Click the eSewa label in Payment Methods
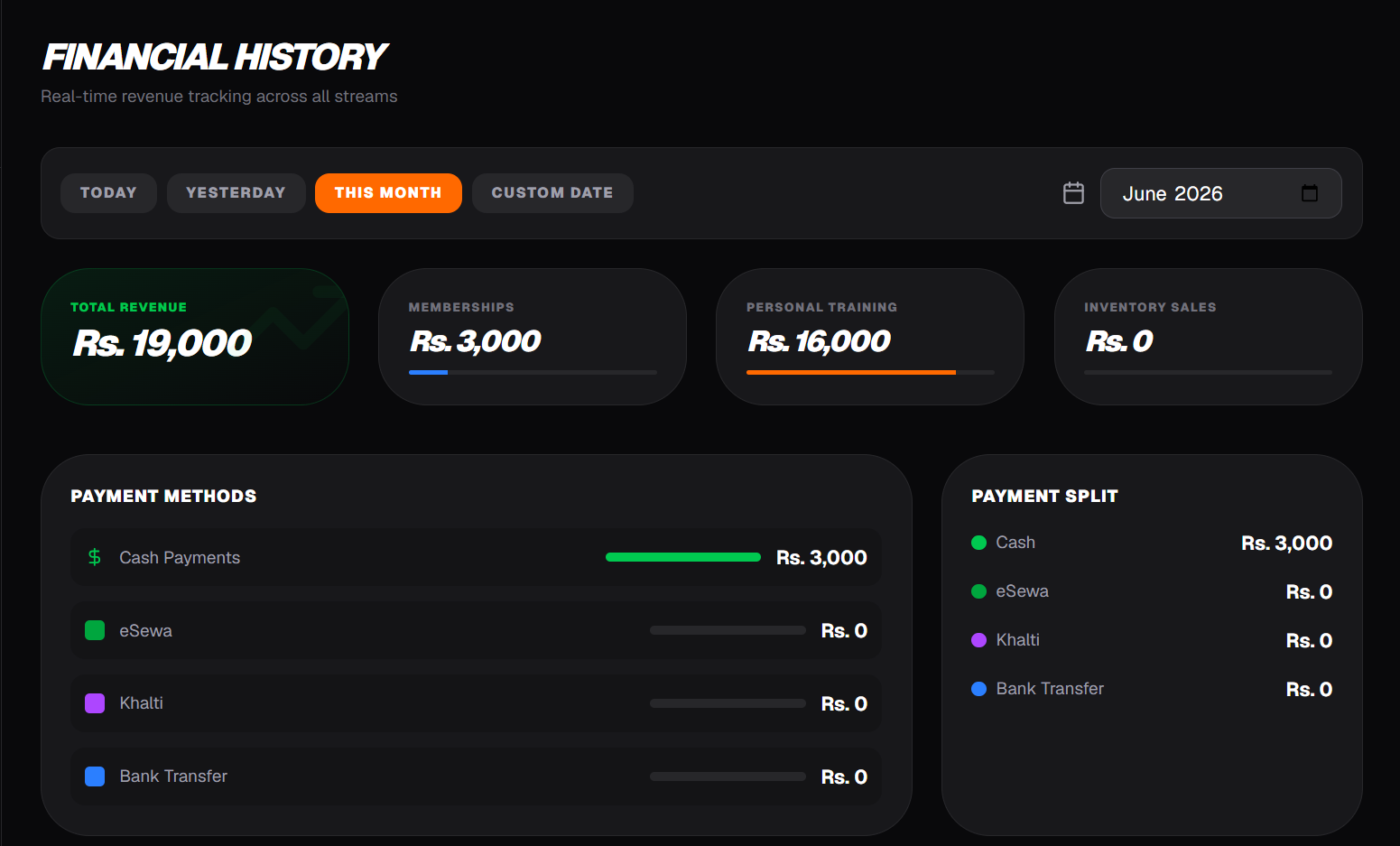Viewport: 1400px width, 846px height. (145, 631)
